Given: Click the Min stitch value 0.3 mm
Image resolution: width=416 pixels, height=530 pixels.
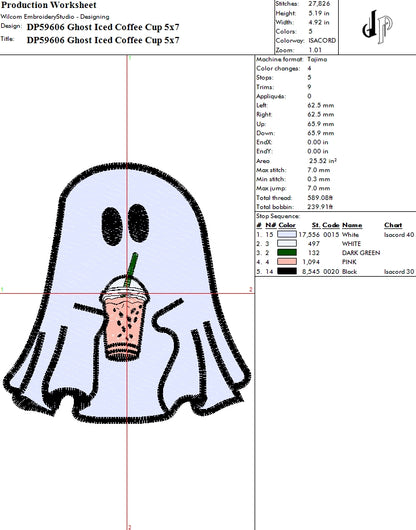Looking at the screenshot, I should click(319, 179).
